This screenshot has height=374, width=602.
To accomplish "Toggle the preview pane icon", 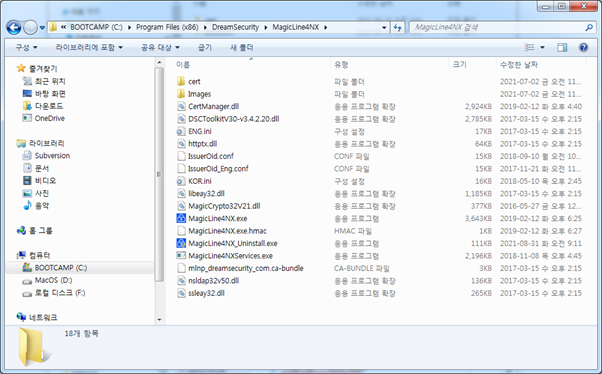I will pyautogui.click(x=562, y=47).
